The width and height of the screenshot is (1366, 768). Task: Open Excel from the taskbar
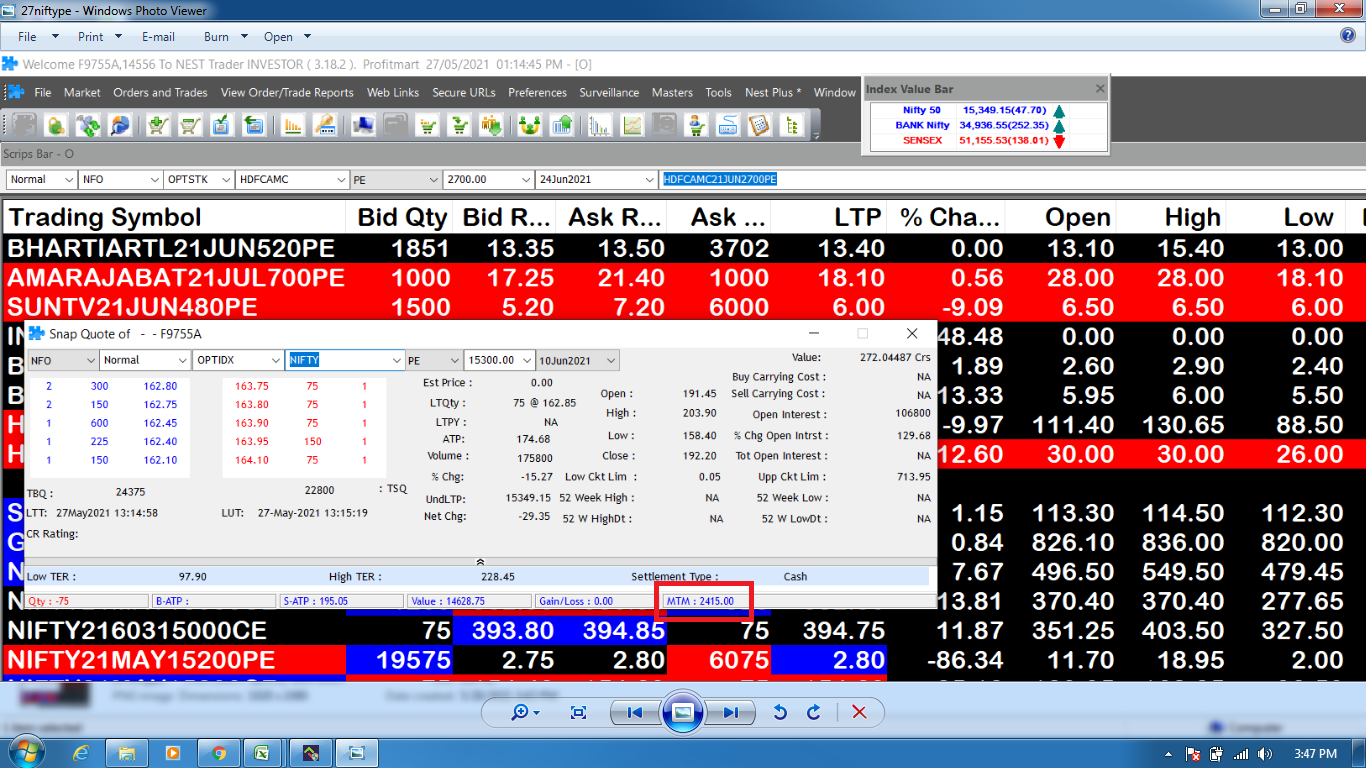(264, 753)
